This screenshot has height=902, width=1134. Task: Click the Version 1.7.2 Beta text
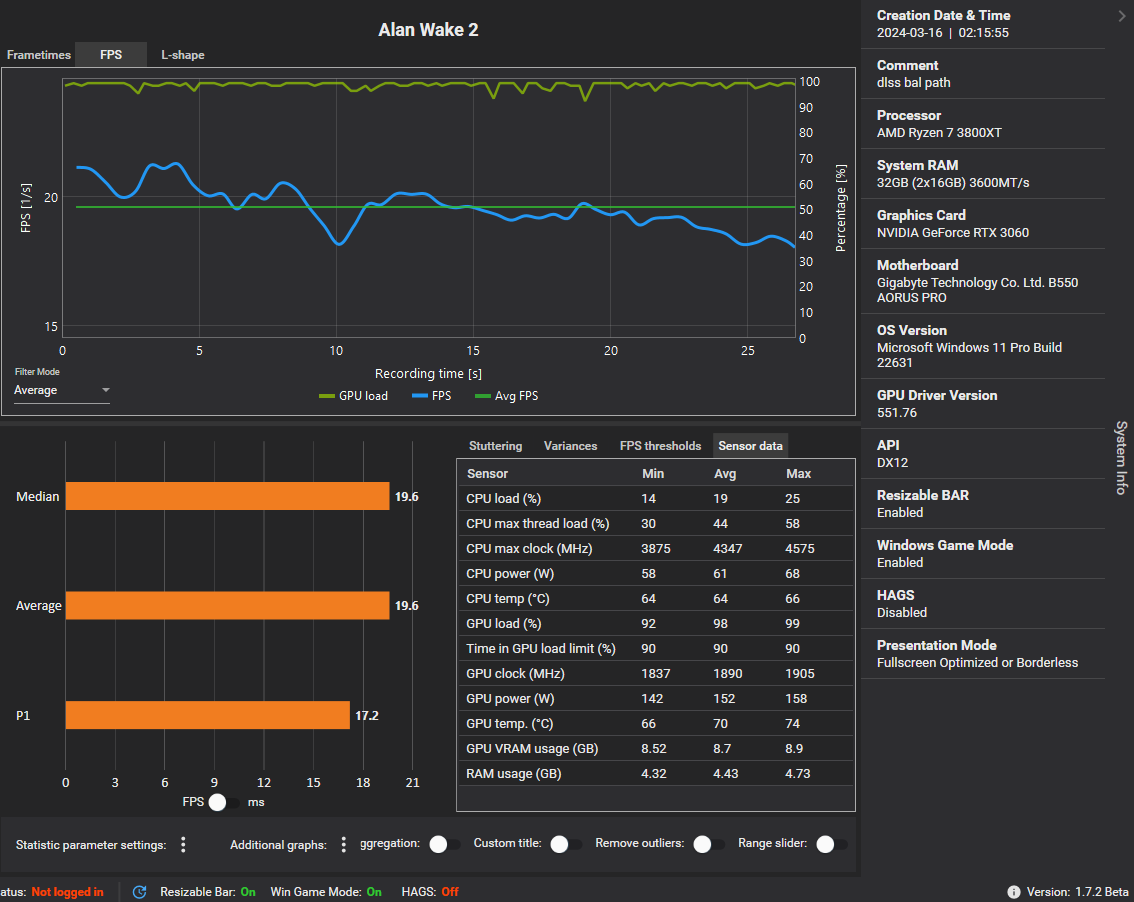click(x=1078, y=892)
